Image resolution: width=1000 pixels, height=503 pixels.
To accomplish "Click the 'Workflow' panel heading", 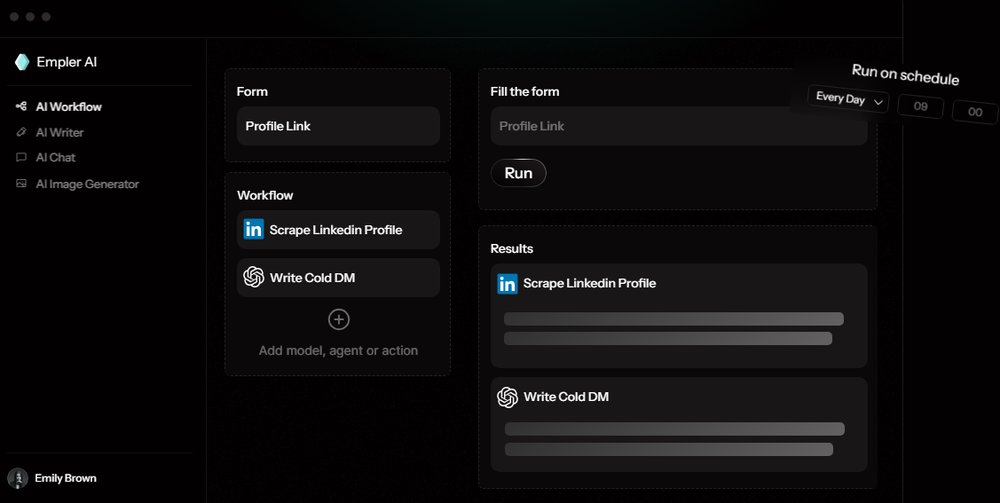I will coord(265,195).
